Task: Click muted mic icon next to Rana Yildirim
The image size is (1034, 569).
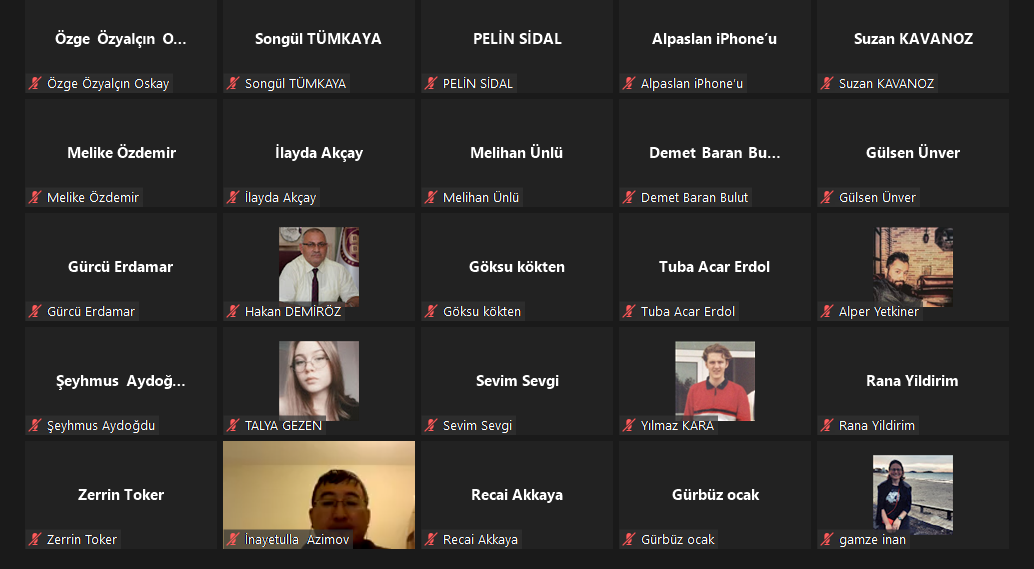Action: pyautogui.click(x=827, y=425)
